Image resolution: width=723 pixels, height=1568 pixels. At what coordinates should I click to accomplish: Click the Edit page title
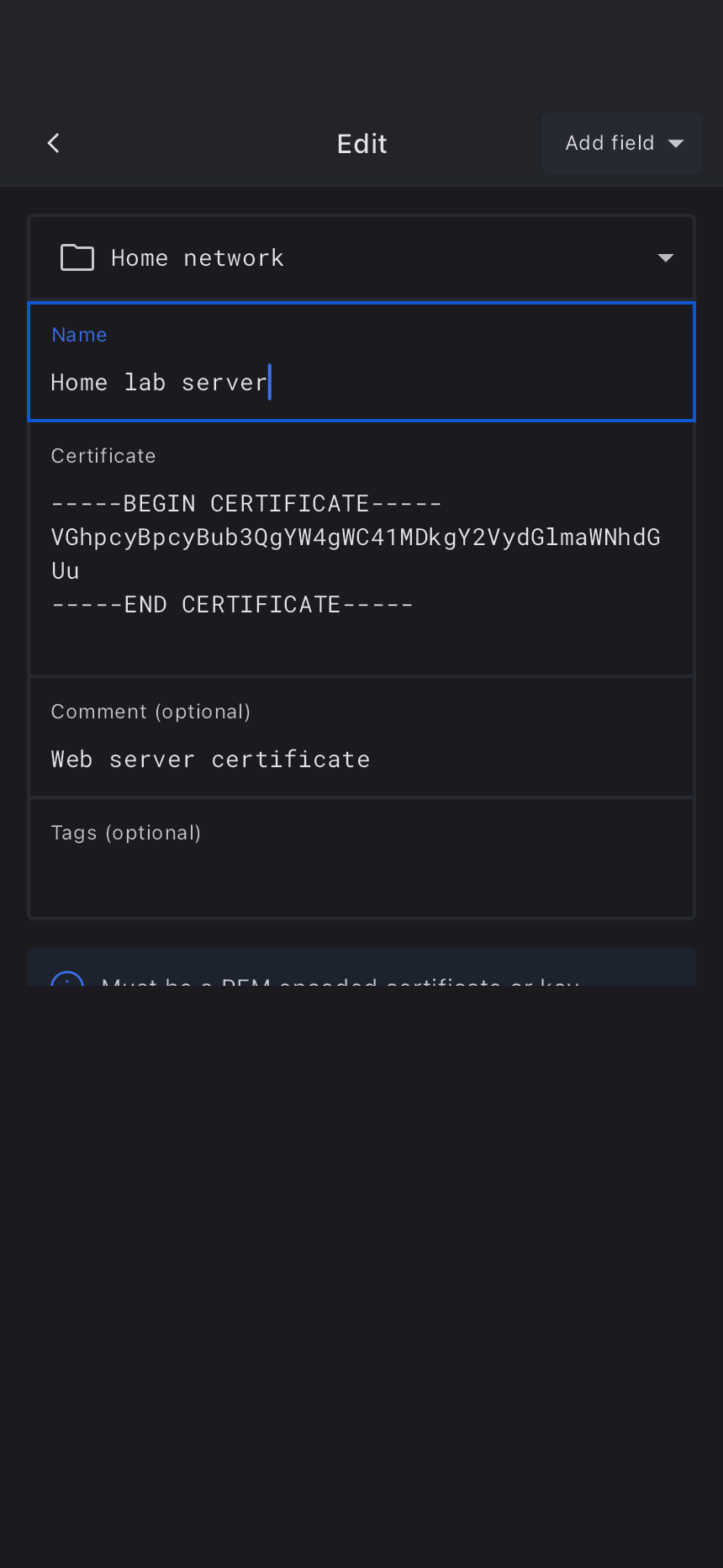(x=361, y=144)
